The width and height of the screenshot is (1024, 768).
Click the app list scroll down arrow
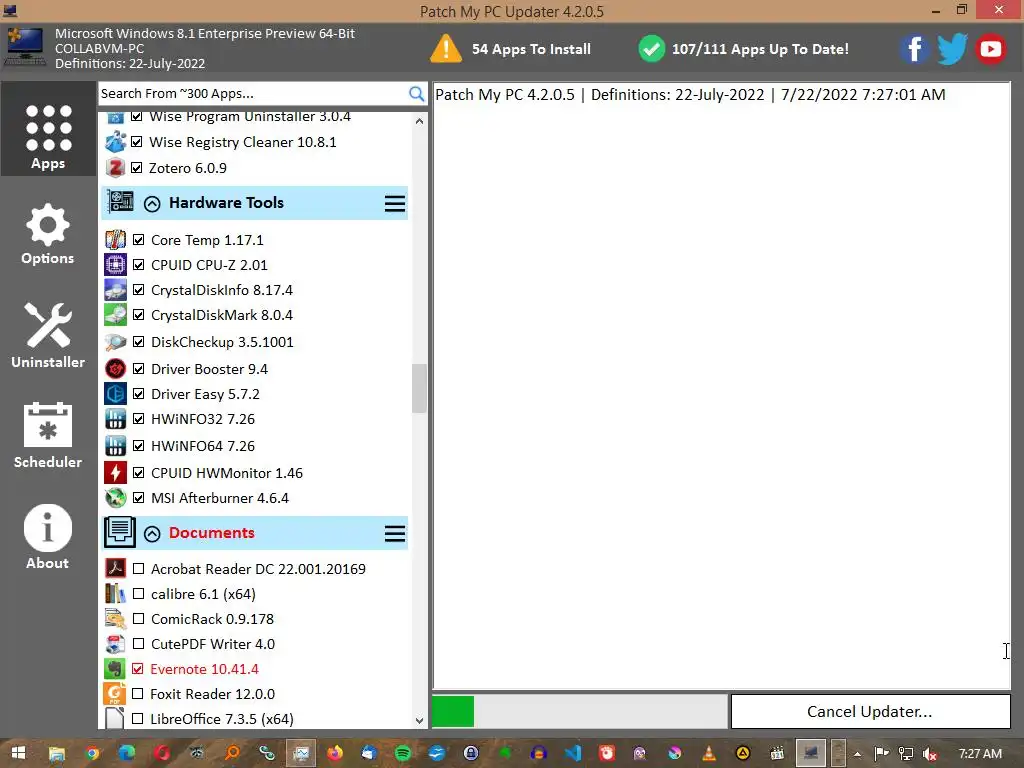[419, 720]
